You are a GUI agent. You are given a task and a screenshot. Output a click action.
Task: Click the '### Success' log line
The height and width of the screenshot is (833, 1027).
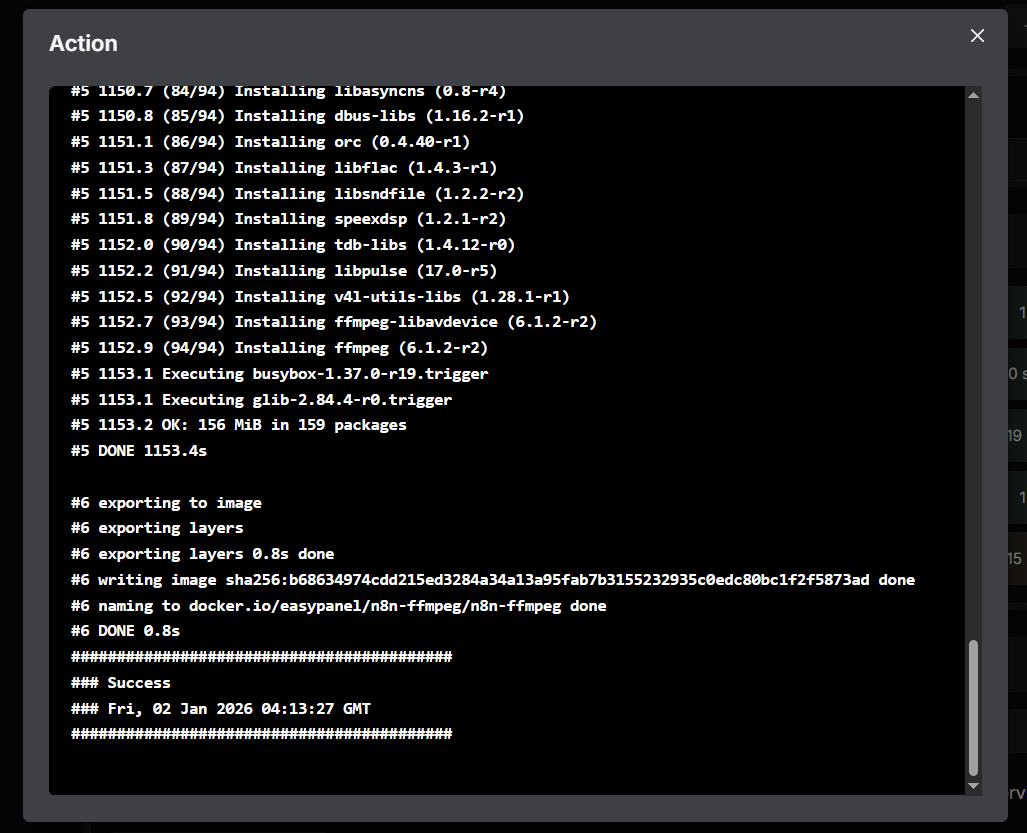[x=121, y=683]
